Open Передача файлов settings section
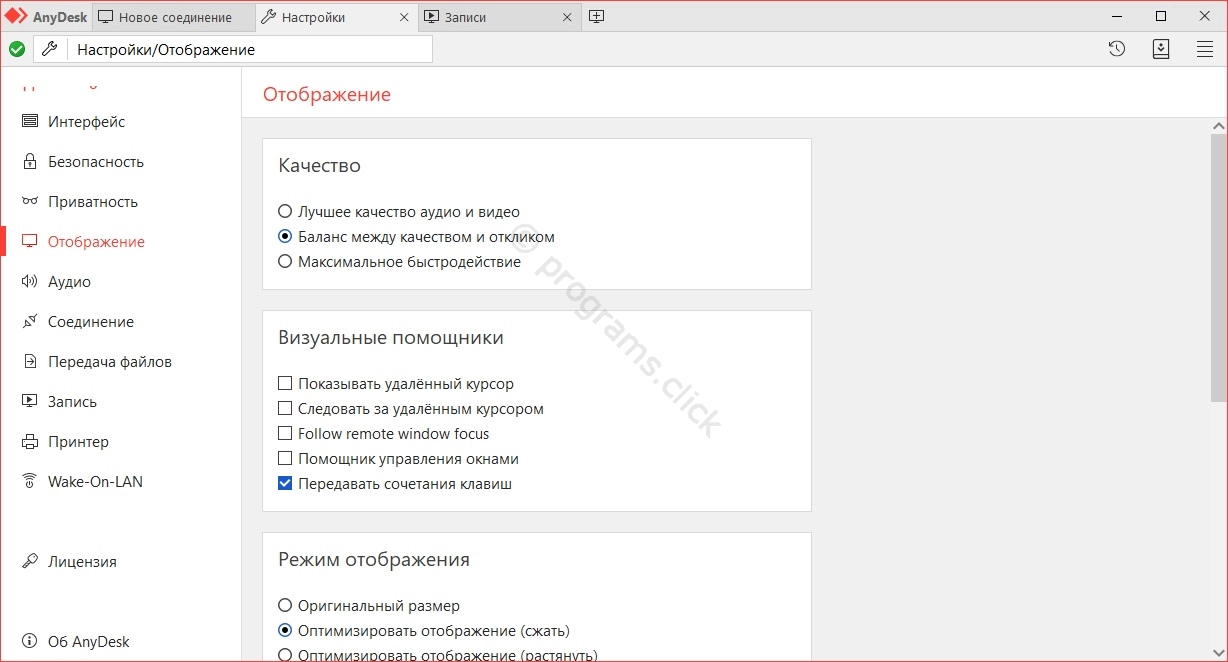The image size is (1228, 662). click(110, 362)
